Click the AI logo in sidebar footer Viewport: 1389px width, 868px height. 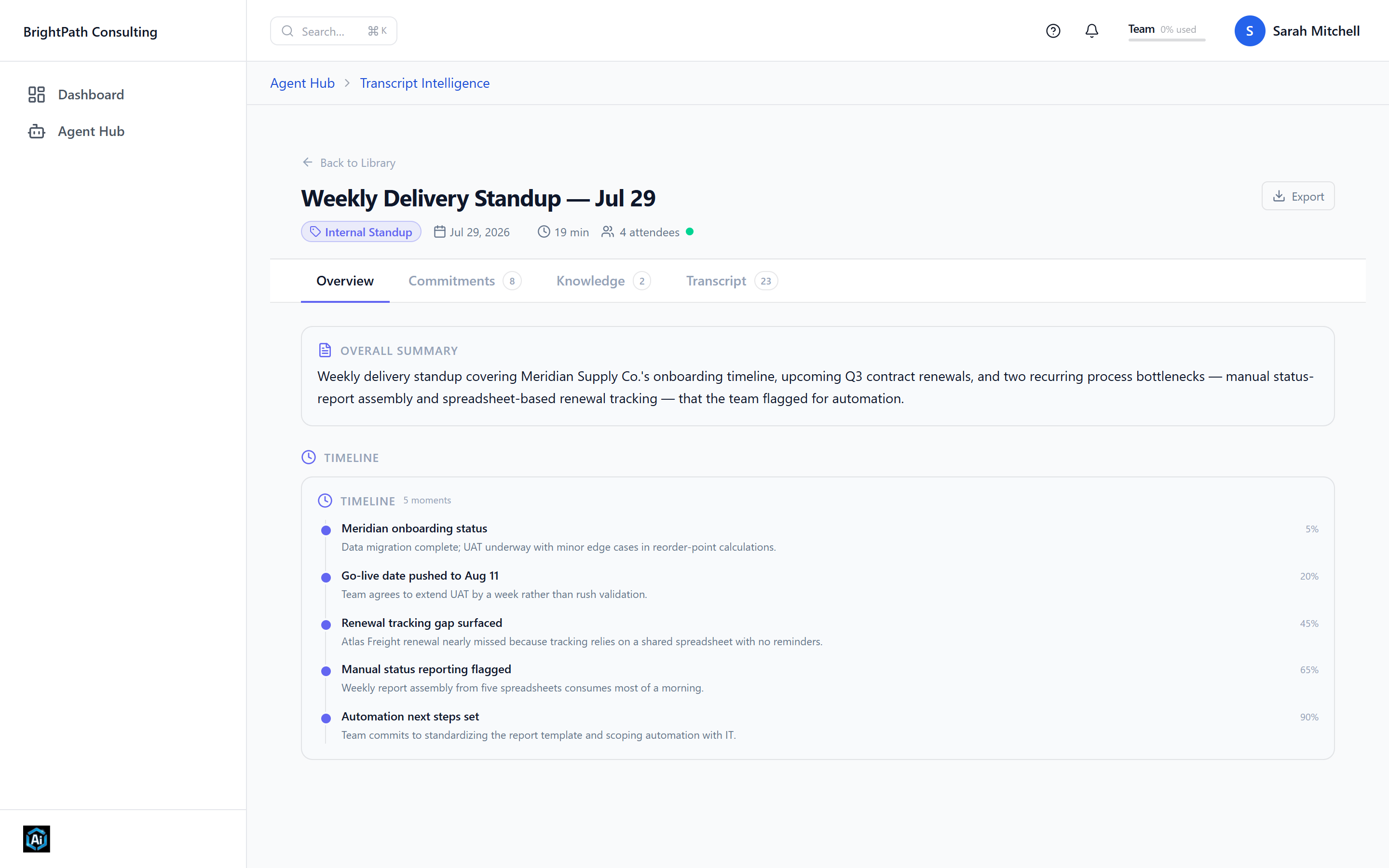tap(37, 839)
